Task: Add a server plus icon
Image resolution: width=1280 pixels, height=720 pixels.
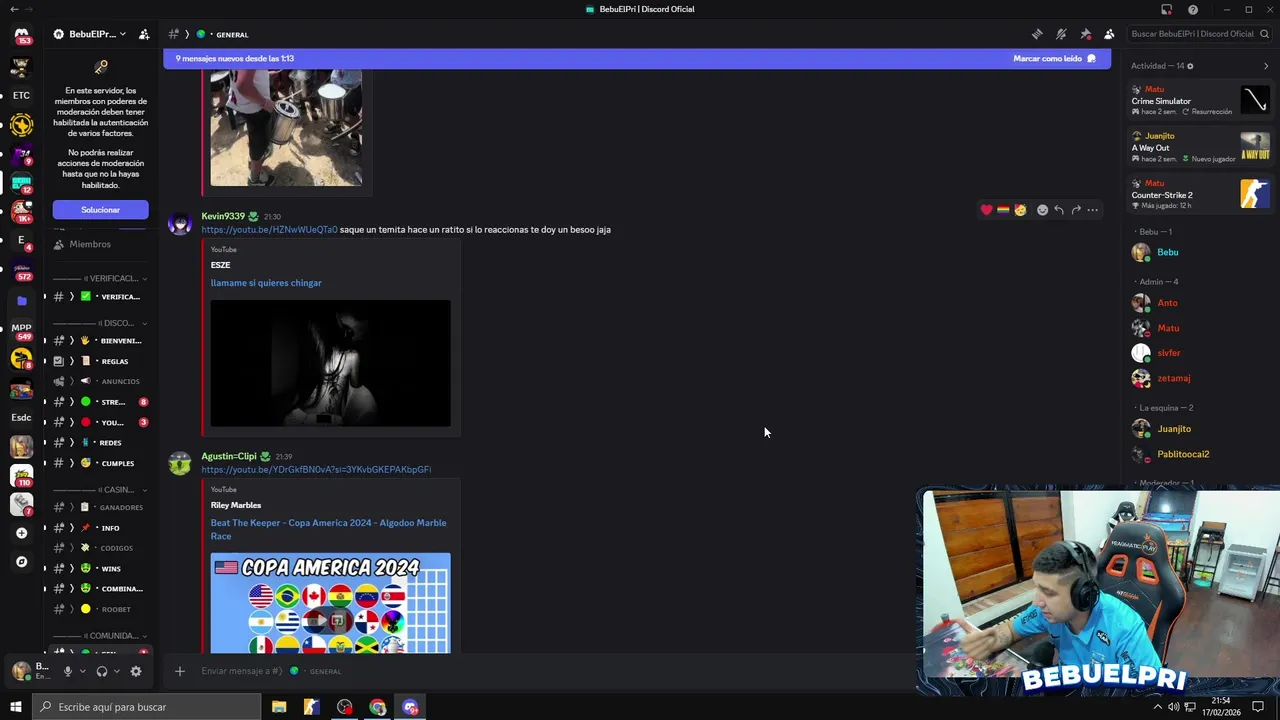Action: point(21,533)
